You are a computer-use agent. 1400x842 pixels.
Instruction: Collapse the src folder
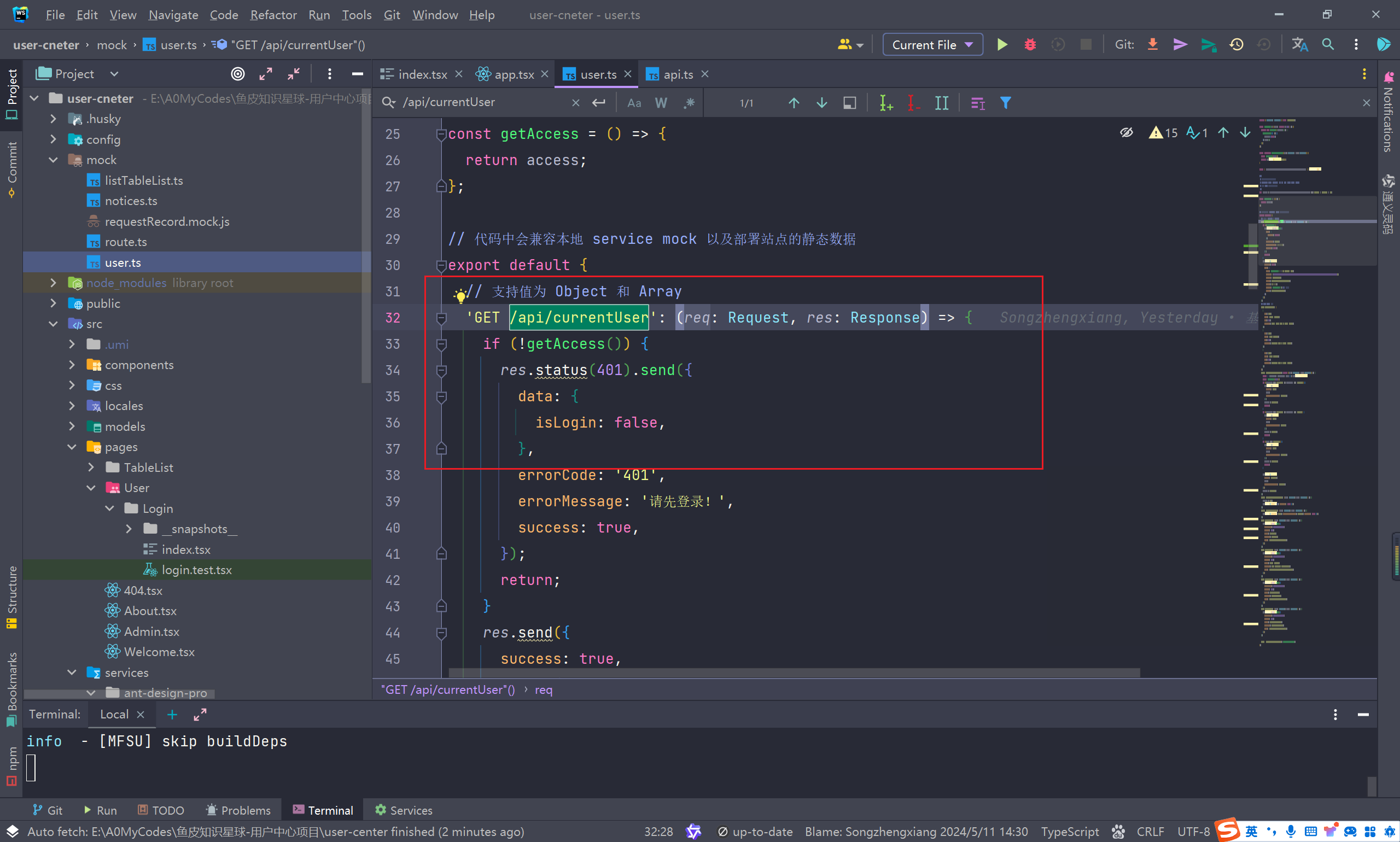point(54,324)
